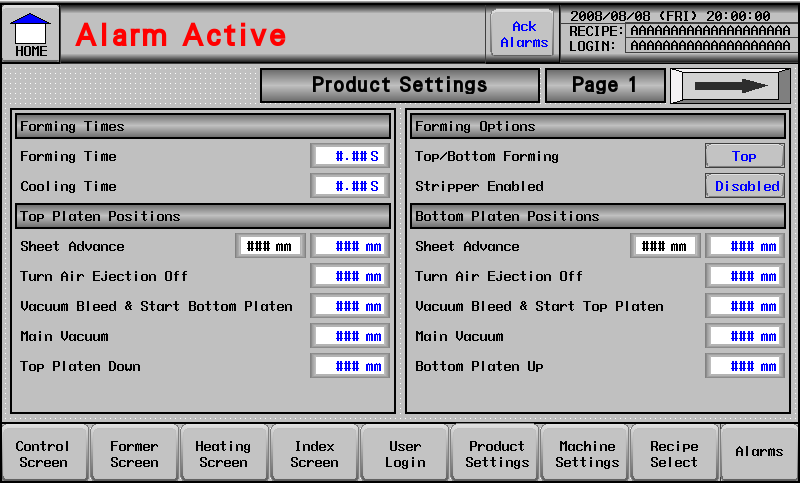Click the HOME house icon

pos(30,33)
